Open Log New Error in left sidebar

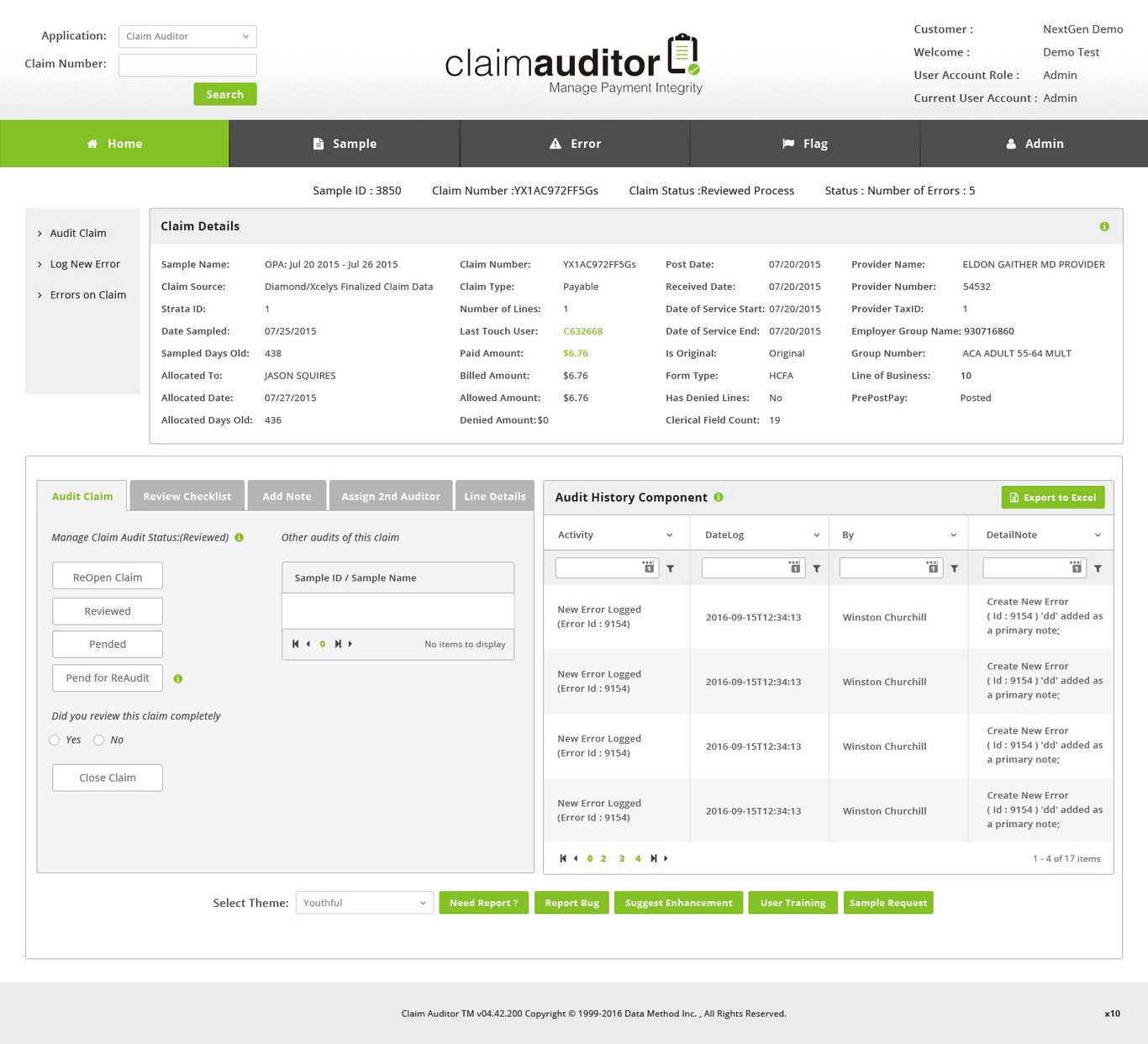pos(85,264)
